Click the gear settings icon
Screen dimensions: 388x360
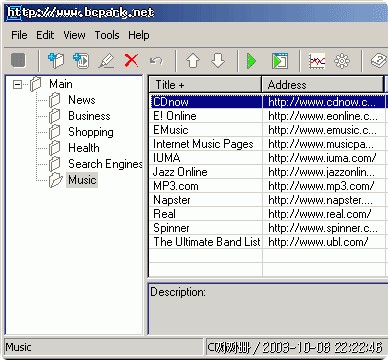[x=342, y=61]
